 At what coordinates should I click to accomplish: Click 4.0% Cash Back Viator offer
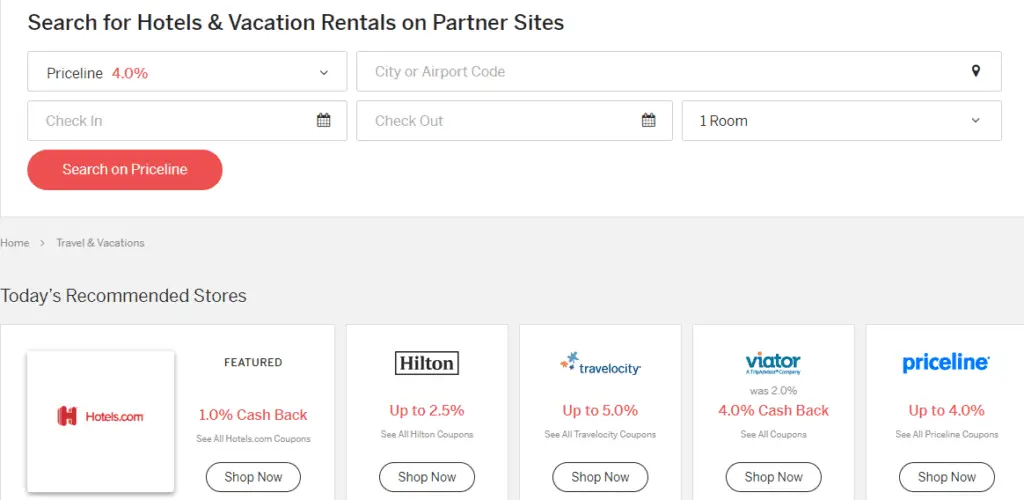point(773,411)
